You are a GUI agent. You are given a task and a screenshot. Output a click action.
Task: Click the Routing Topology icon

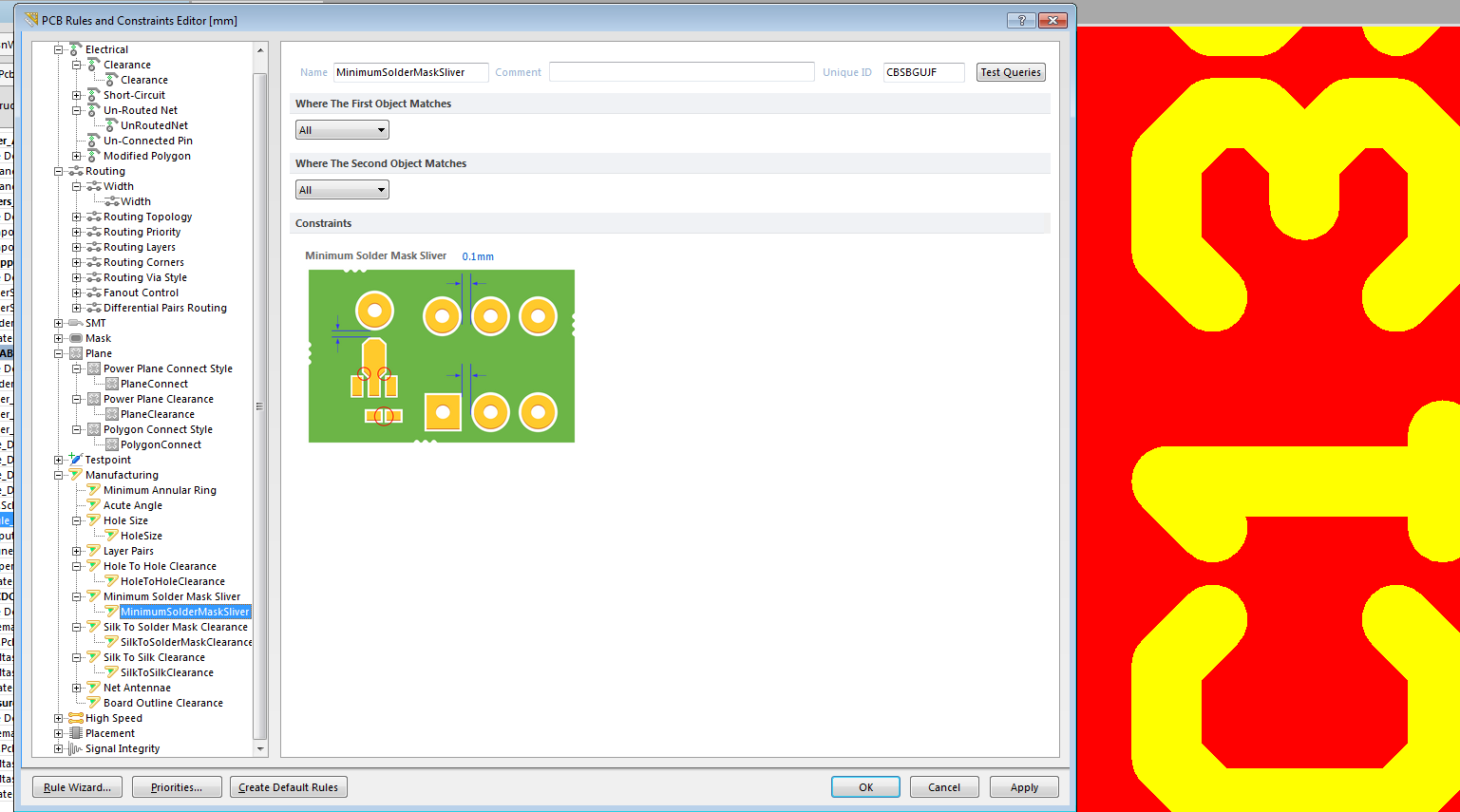[94, 217]
